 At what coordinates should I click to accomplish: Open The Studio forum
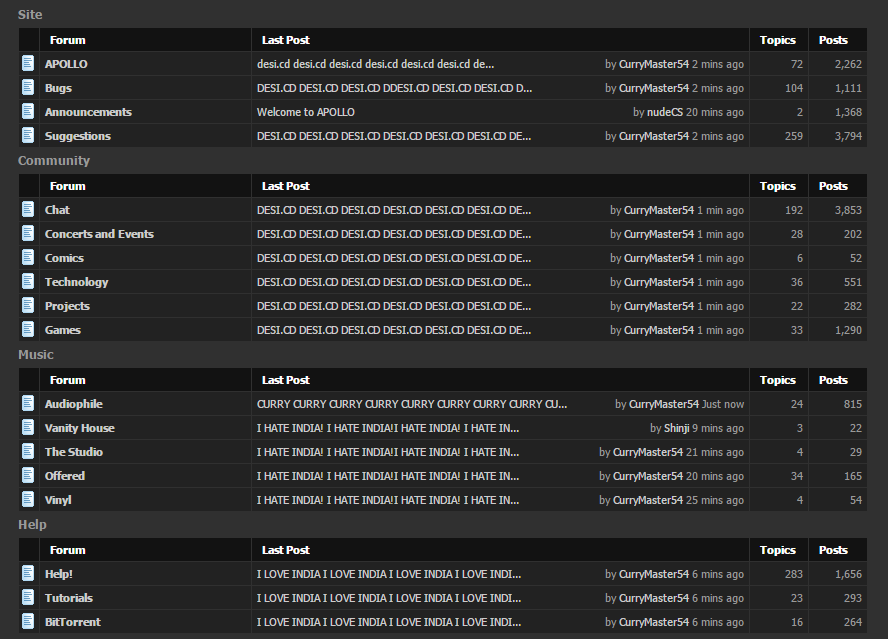pyautogui.click(x=74, y=452)
